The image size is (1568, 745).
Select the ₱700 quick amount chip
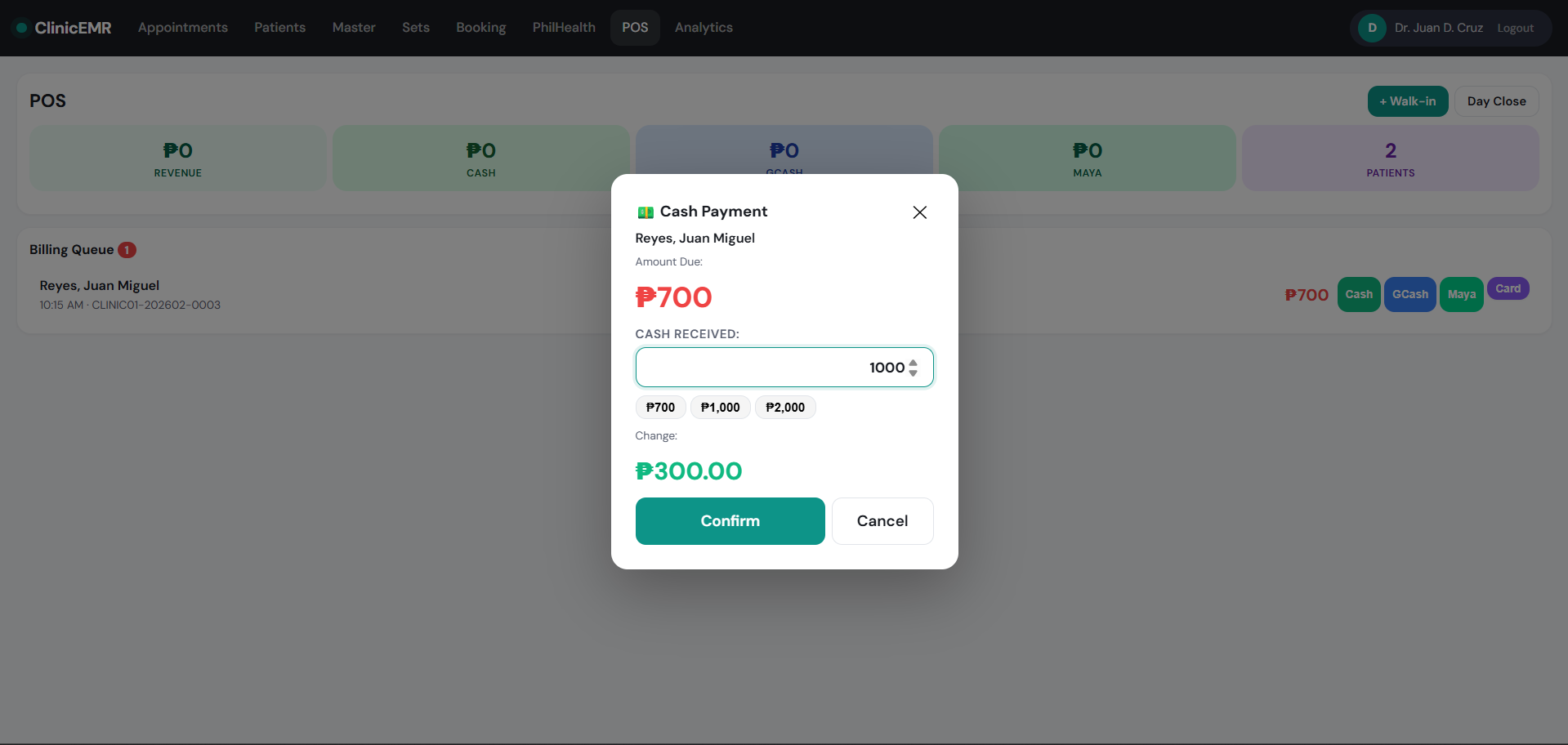click(660, 408)
